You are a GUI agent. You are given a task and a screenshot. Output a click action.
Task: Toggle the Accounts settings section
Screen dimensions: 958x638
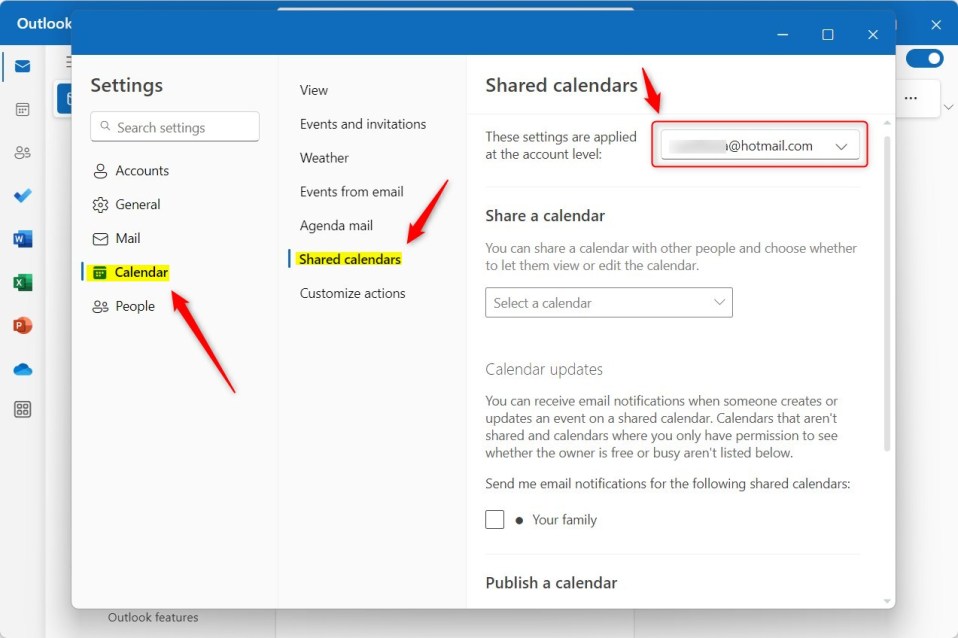pos(141,170)
